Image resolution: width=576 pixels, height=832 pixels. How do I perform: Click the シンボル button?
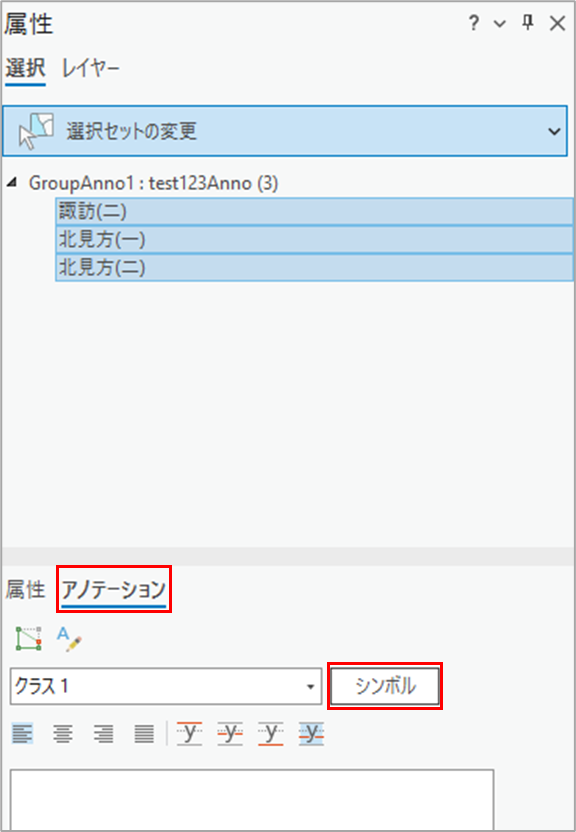(x=385, y=686)
